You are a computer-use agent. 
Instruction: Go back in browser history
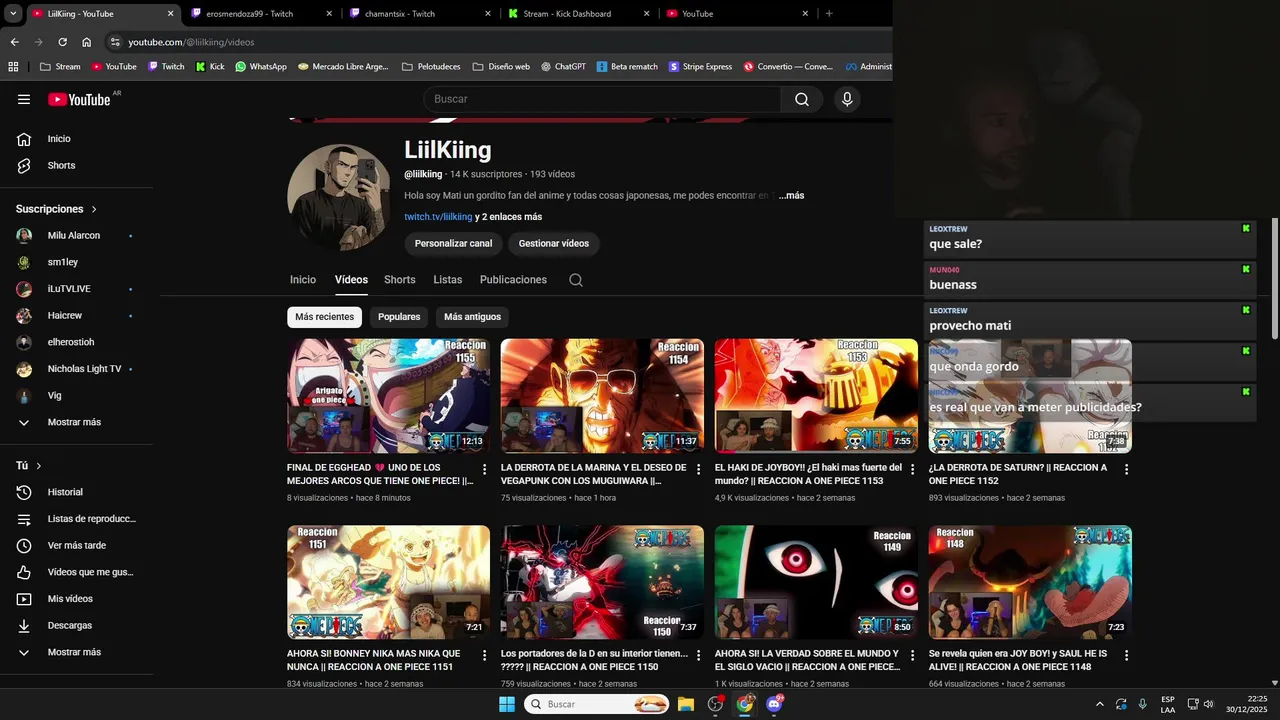pyautogui.click(x=14, y=42)
